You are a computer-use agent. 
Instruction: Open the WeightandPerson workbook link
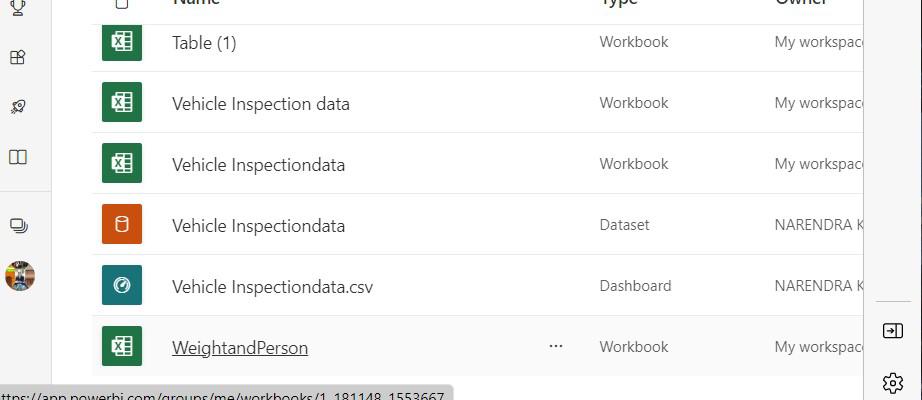tap(240, 348)
